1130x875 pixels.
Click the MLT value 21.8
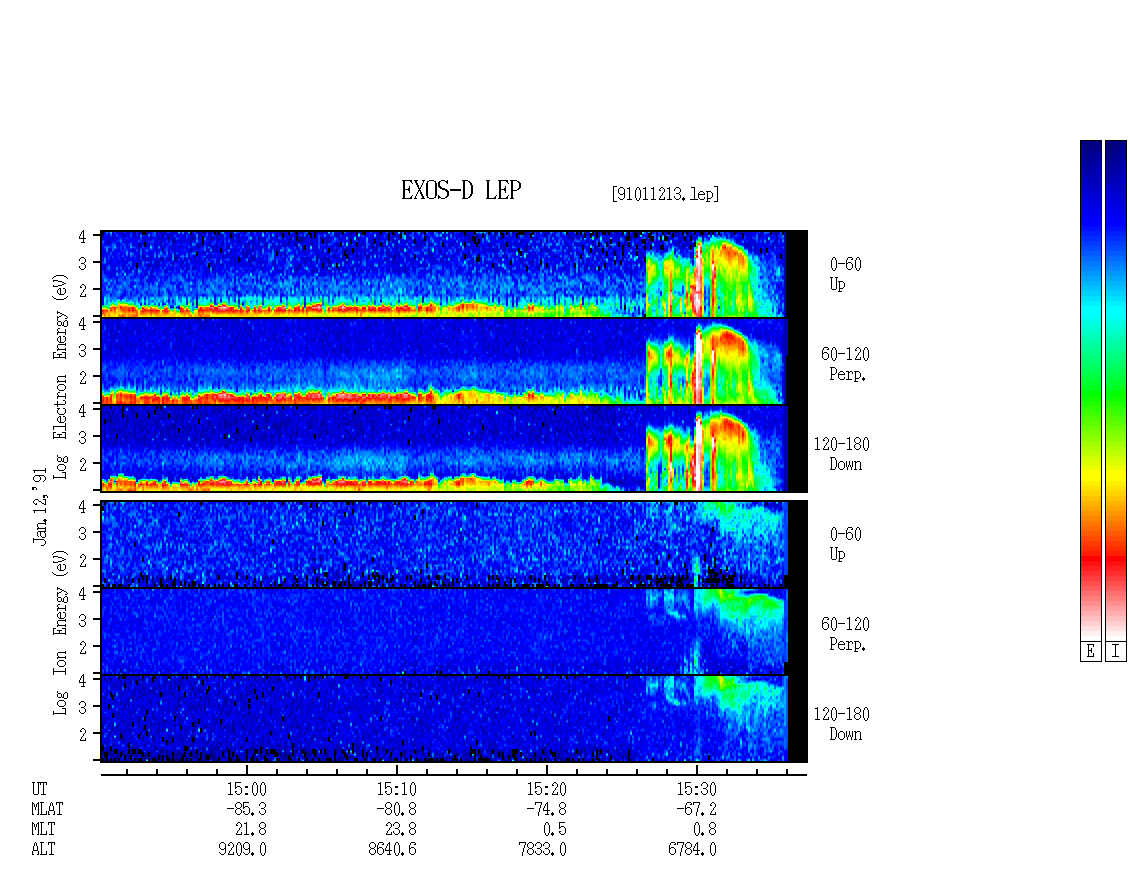(251, 830)
